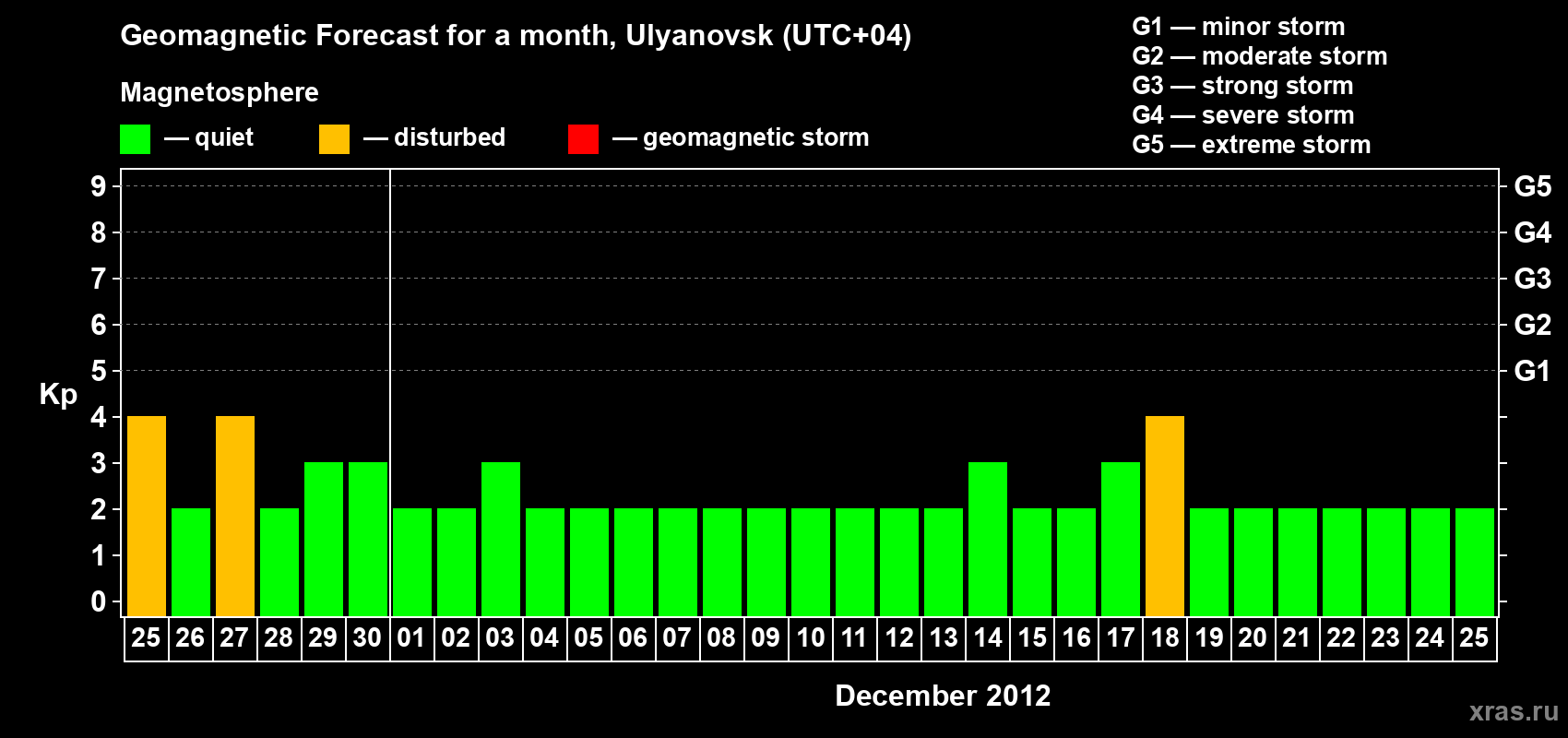The image size is (1568, 738).
Task: Click the 'quiet' legend text
Action: (224, 138)
